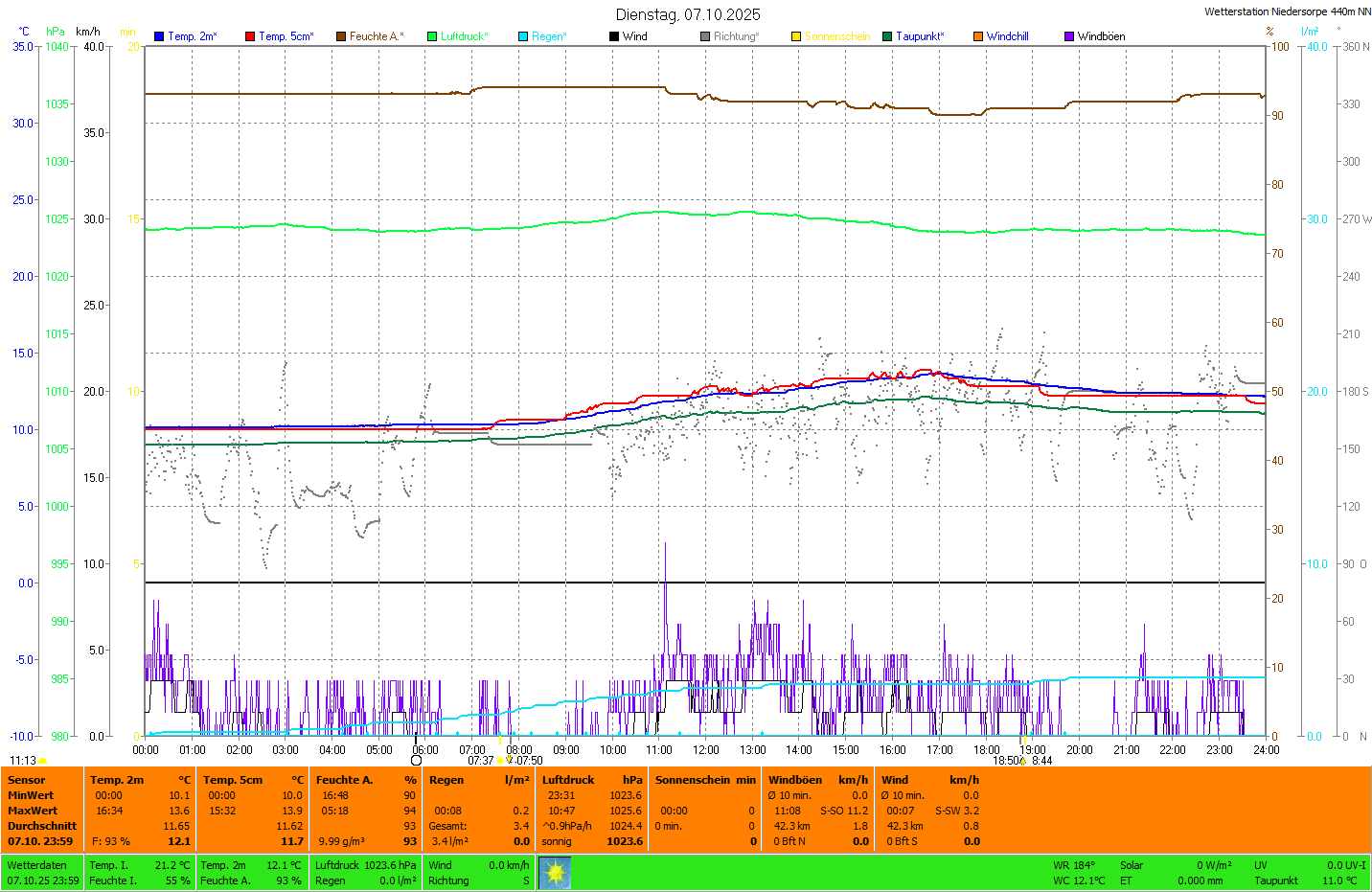The height and width of the screenshot is (892, 1372).
Task: Click the 18:50 sunset time marker
Action: [1005, 761]
